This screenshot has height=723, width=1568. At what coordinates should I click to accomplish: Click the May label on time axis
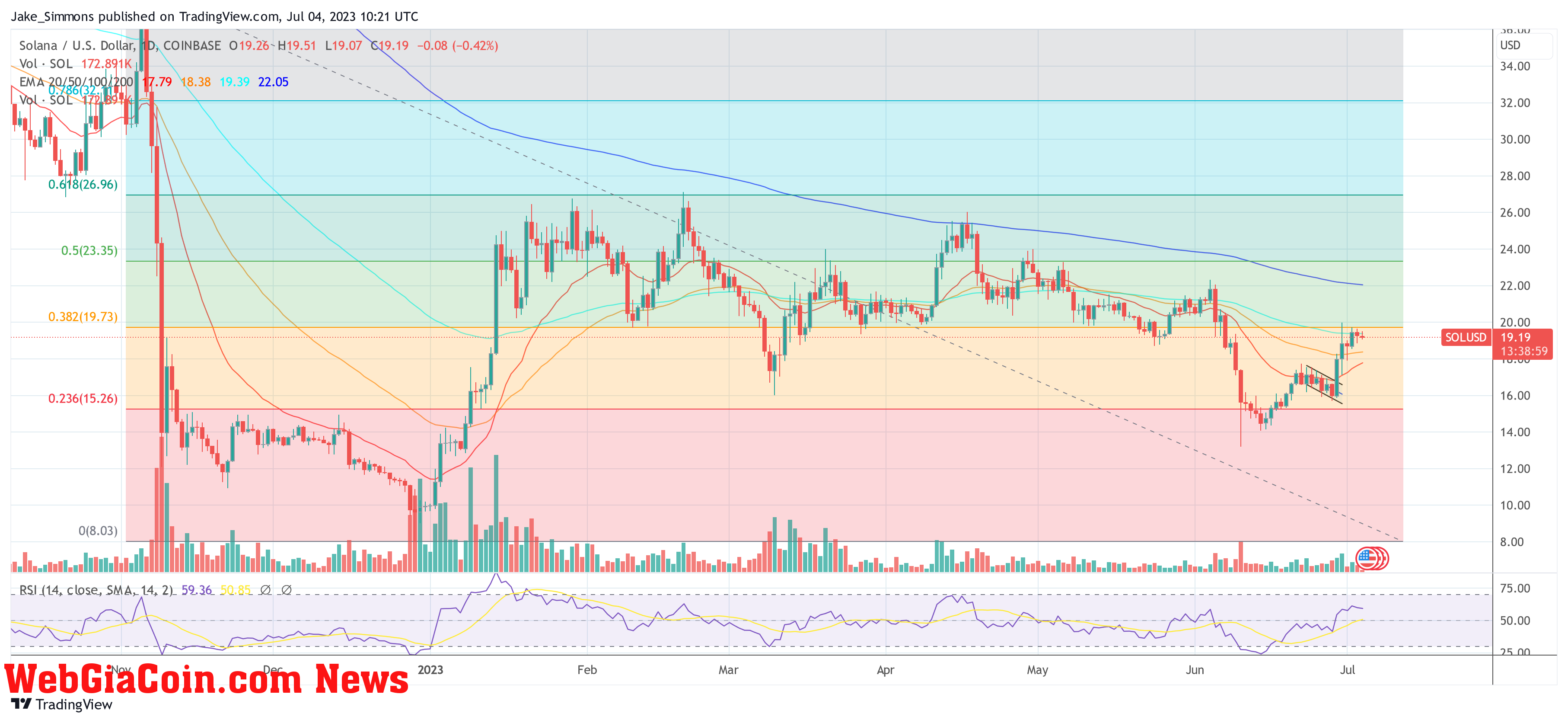pos(1037,669)
